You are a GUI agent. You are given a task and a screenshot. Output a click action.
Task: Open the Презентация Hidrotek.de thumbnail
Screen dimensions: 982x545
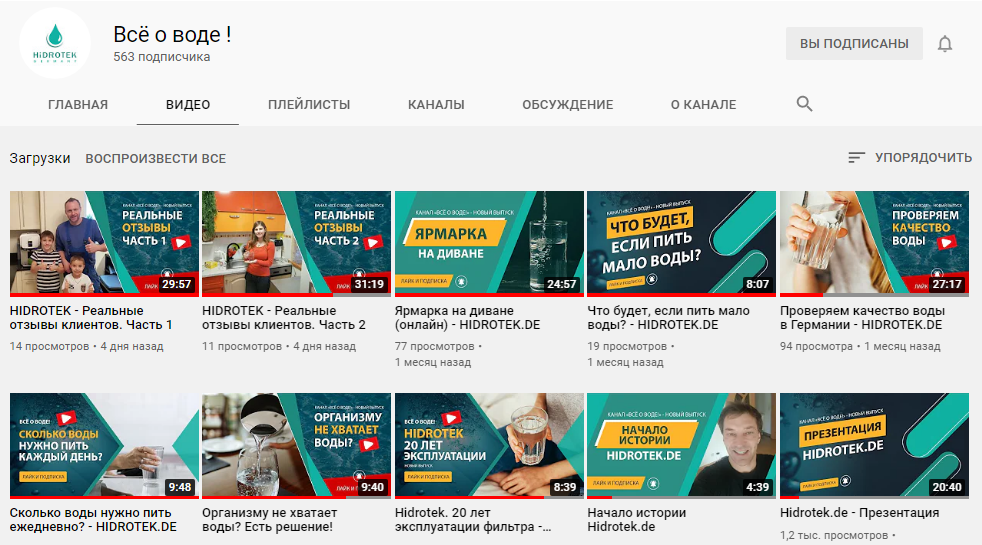874,446
